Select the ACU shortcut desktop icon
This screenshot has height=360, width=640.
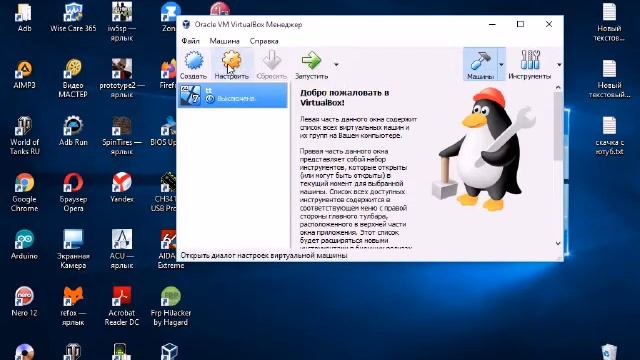(x=122, y=250)
